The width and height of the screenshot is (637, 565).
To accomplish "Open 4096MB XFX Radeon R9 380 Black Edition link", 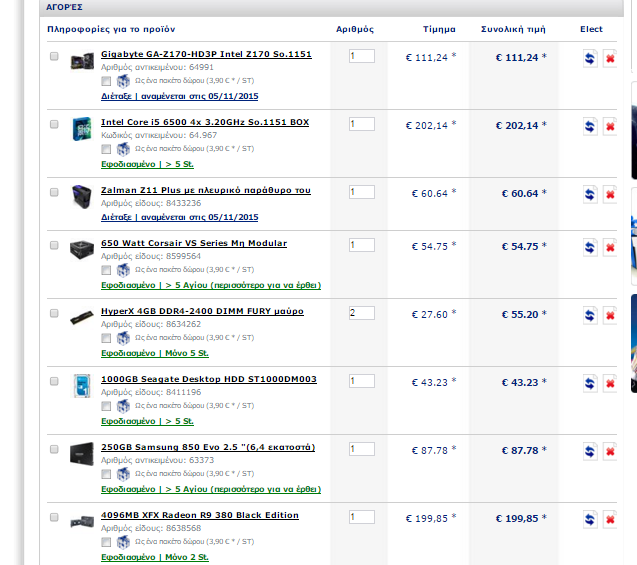I will tap(200, 515).
